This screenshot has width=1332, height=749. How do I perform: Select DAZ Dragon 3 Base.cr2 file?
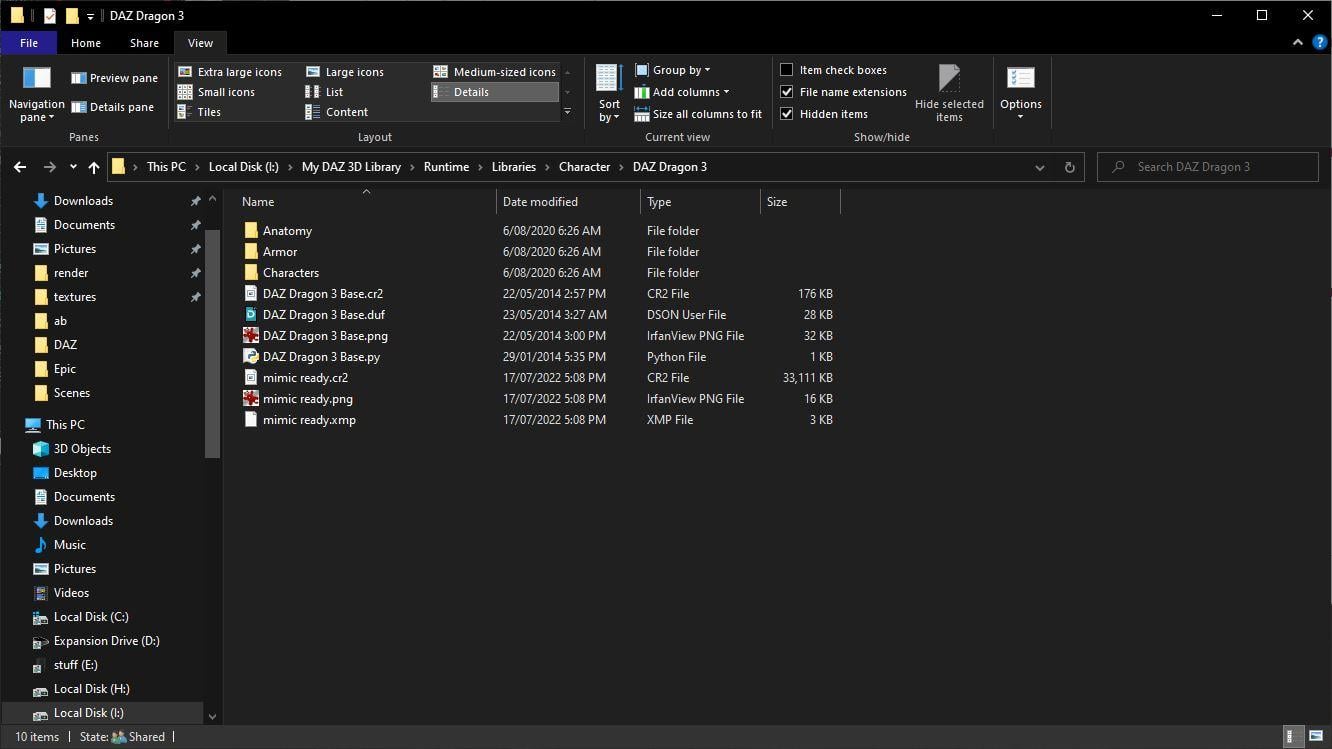[323, 294]
